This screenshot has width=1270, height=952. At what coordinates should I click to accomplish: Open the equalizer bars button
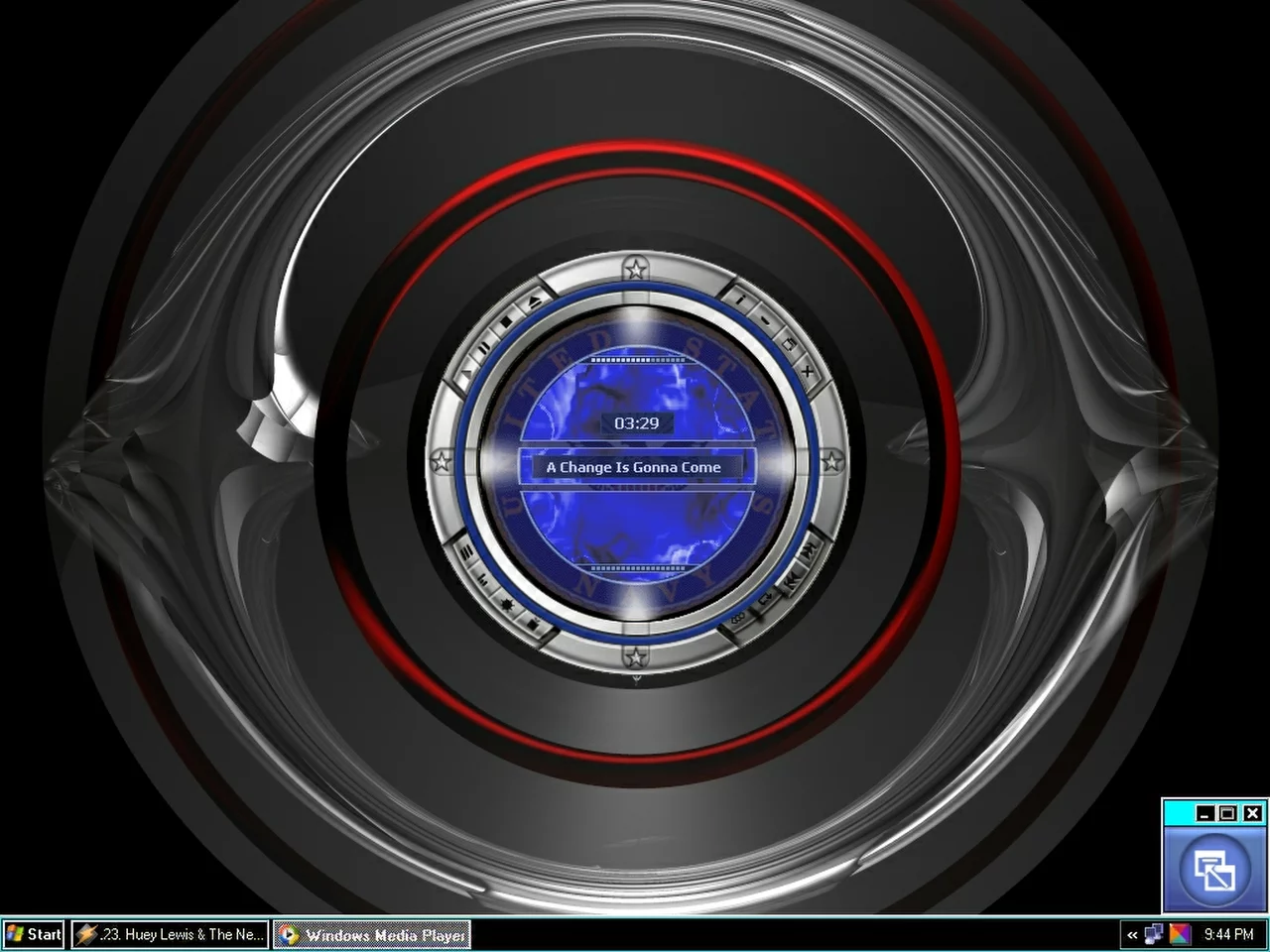point(483,579)
